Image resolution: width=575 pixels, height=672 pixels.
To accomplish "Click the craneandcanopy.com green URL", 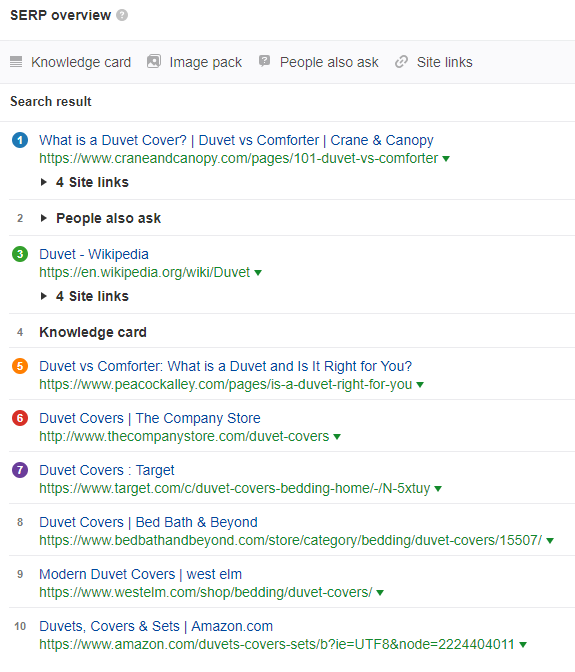I will coord(239,159).
